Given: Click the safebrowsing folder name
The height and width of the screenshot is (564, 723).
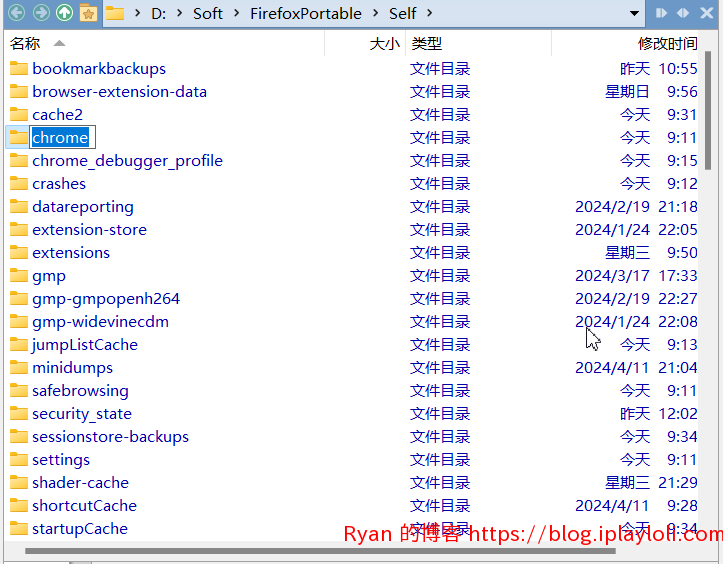Looking at the screenshot, I should (x=80, y=391).
